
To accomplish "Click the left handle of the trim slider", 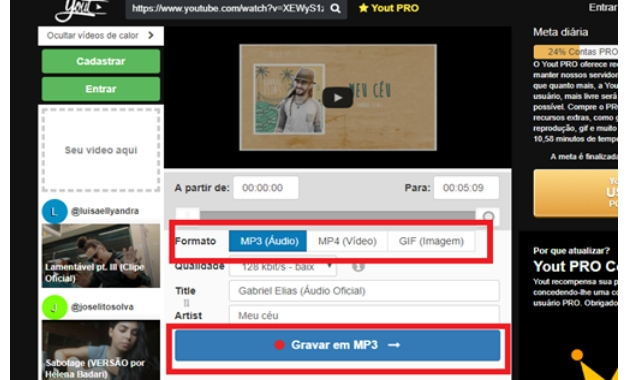I will point(187,216).
